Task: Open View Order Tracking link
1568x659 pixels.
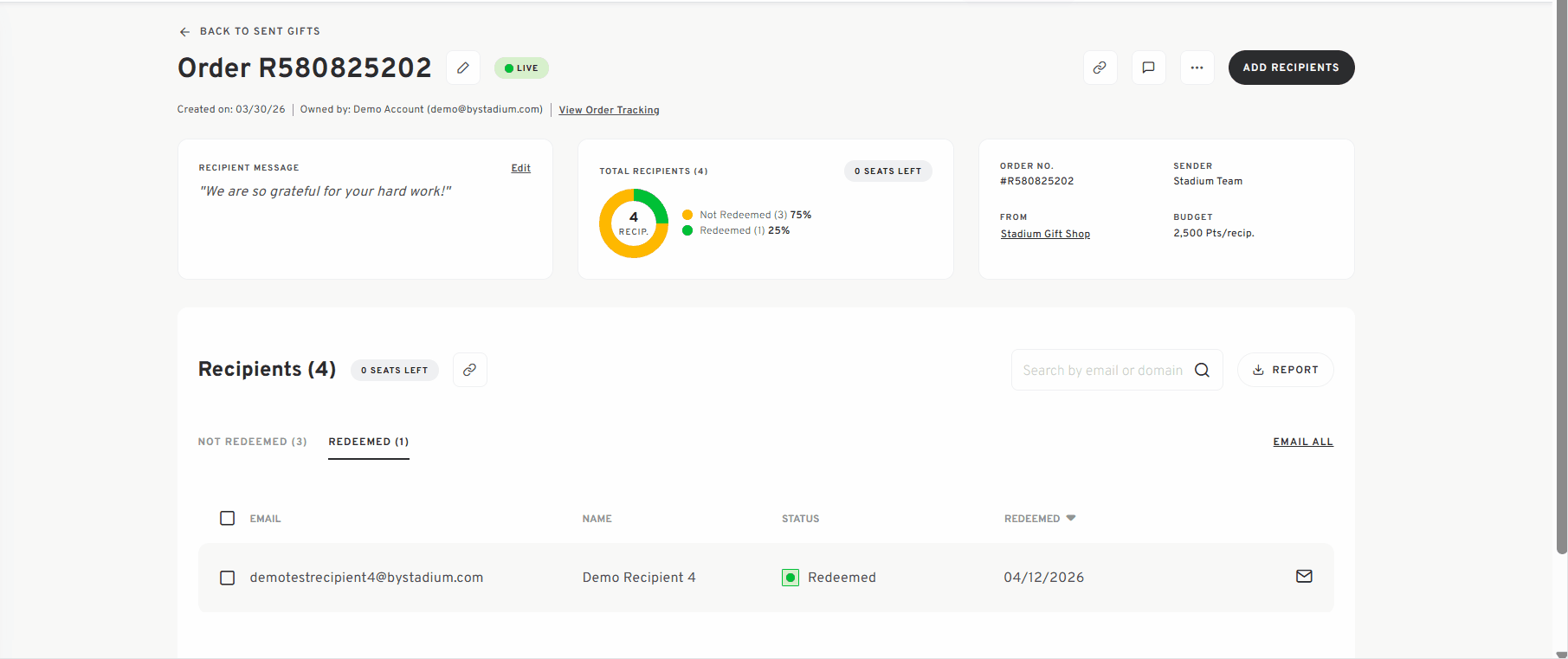Action: (609, 110)
